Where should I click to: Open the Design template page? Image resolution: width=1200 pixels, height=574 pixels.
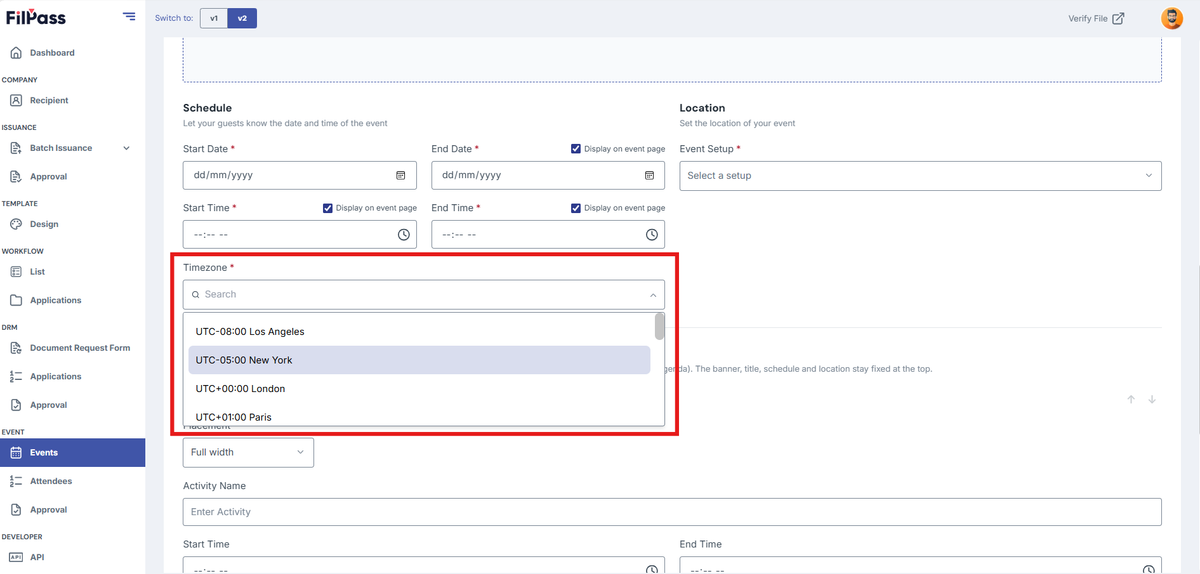coord(44,224)
